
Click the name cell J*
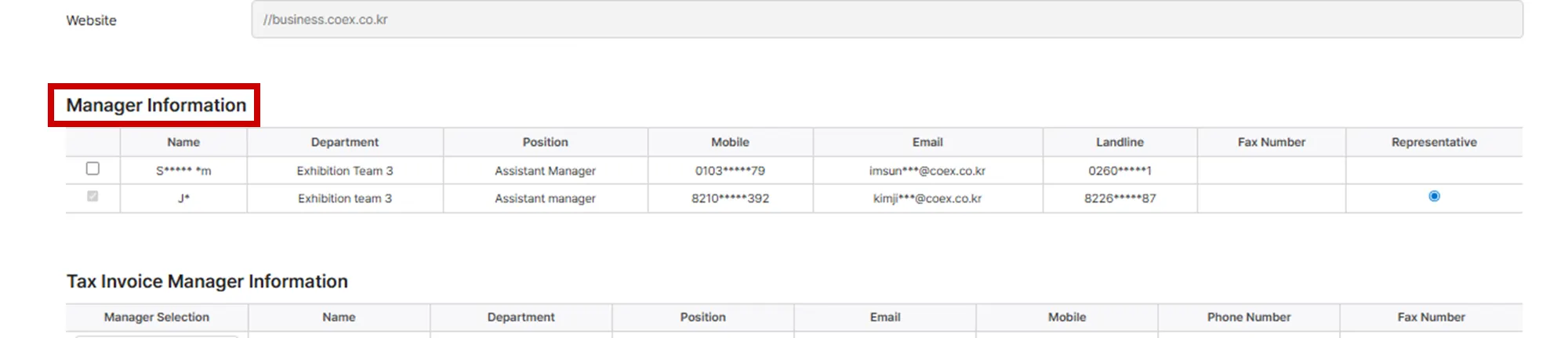(183, 198)
